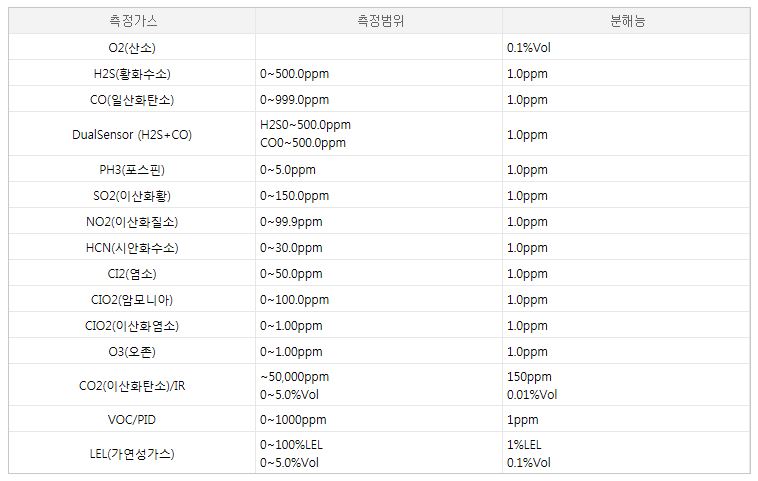758x481 pixels.
Task: Select the VOC/PID gas label
Action: pyautogui.click(x=132, y=420)
